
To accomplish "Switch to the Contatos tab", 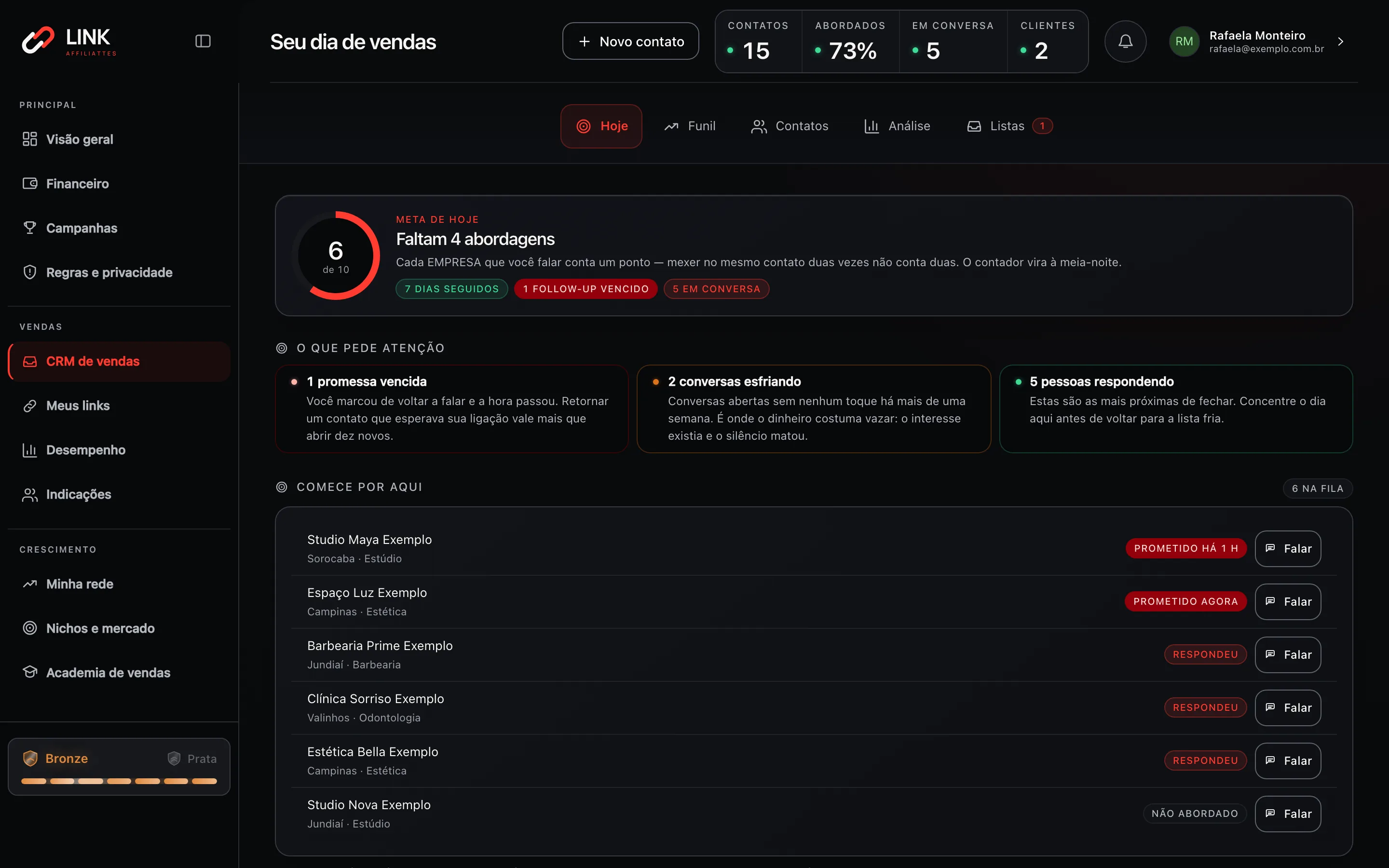I will 789,126.
